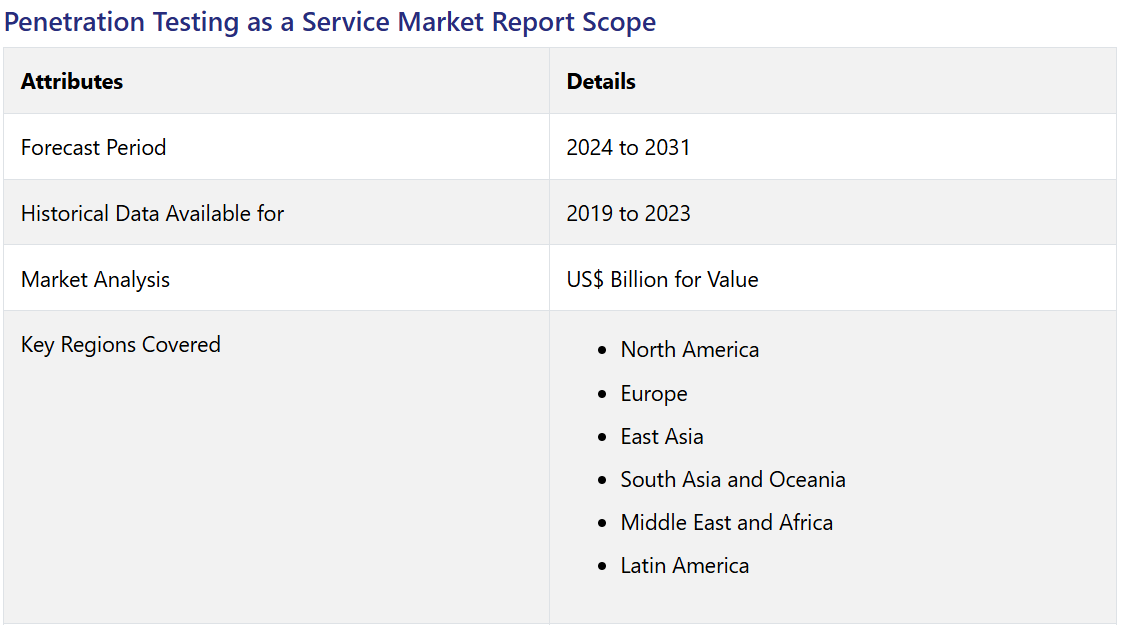Viewport: 1123px width, 625px height.
Task: Click the bullet marker next to East Asia
Action: pos(601,438)
